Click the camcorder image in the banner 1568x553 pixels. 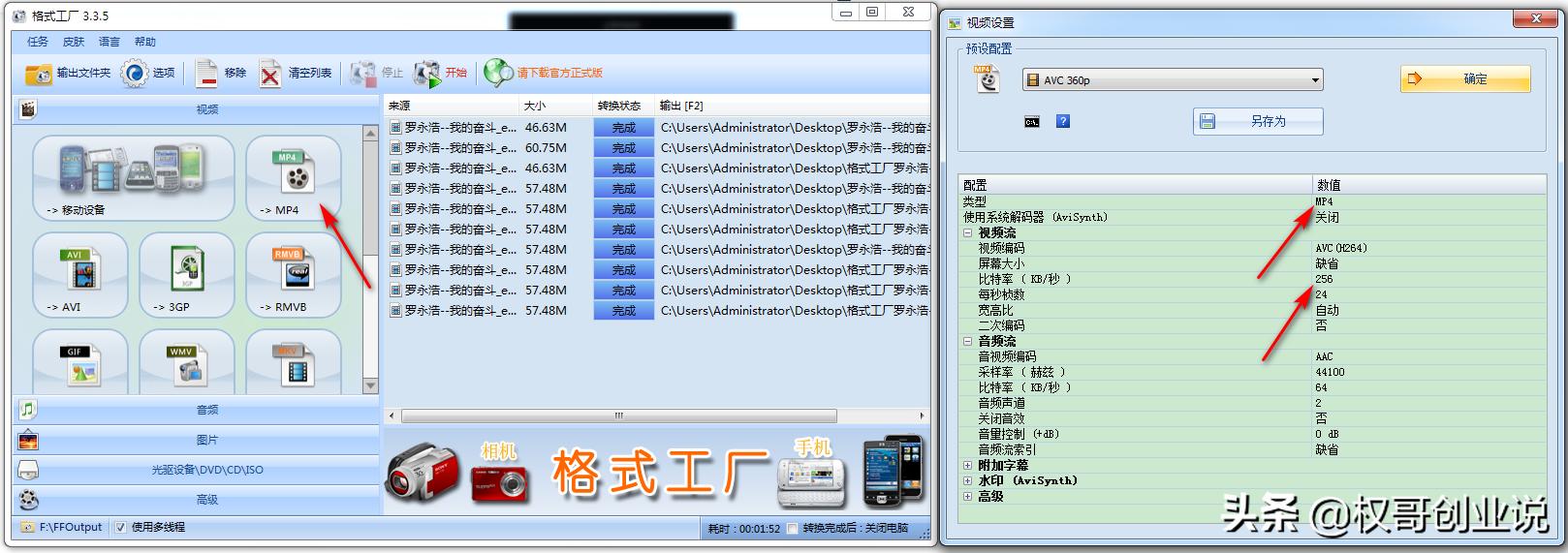click(423, 473)
